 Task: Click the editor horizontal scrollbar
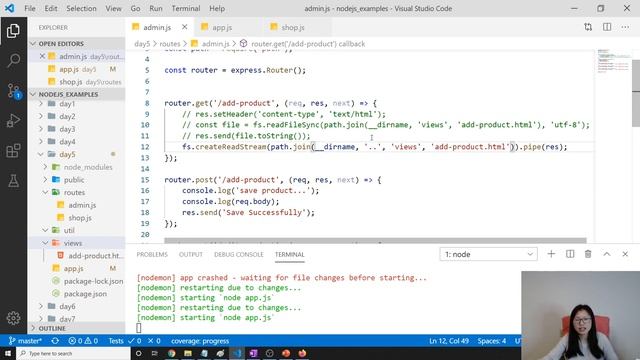(x=375, y=241)
